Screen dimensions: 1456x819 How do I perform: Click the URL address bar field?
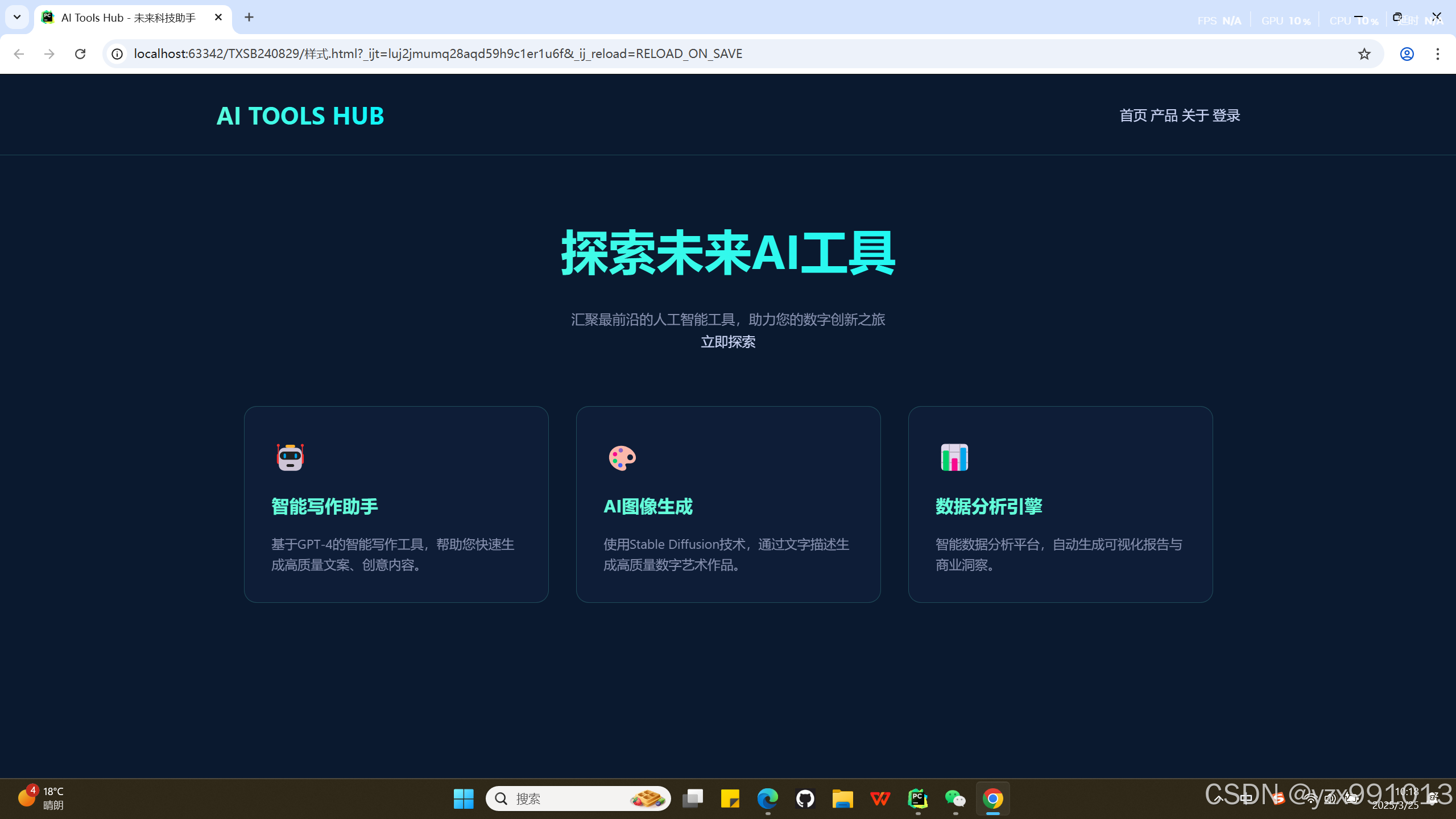tap(682, 53)
